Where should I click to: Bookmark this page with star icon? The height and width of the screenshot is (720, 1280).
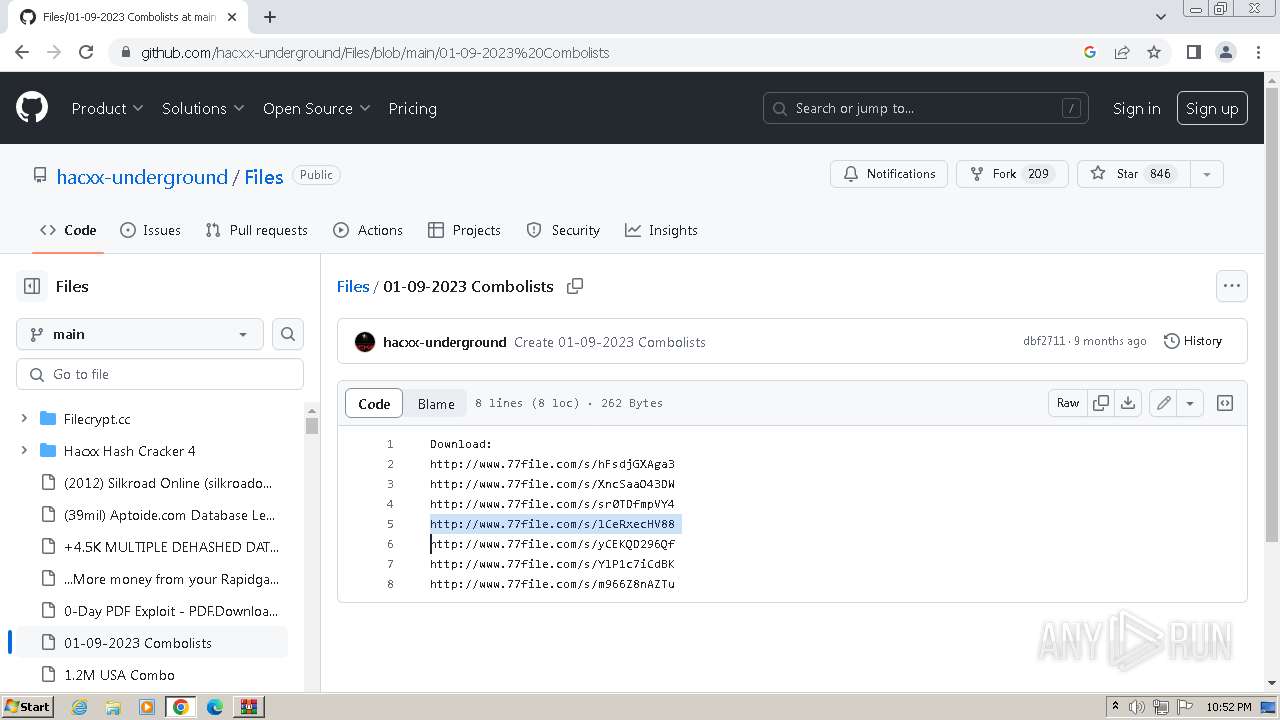click(x=1154, y=52)
